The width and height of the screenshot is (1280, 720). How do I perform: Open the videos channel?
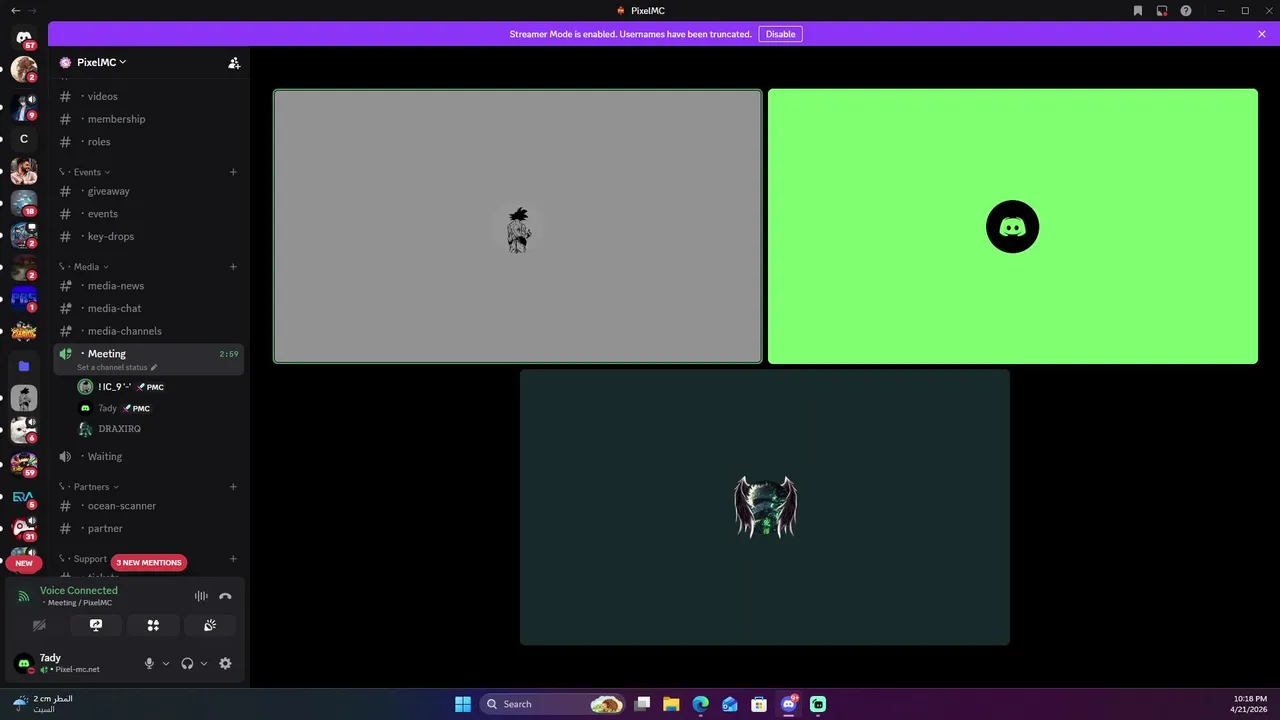(148, 96)
